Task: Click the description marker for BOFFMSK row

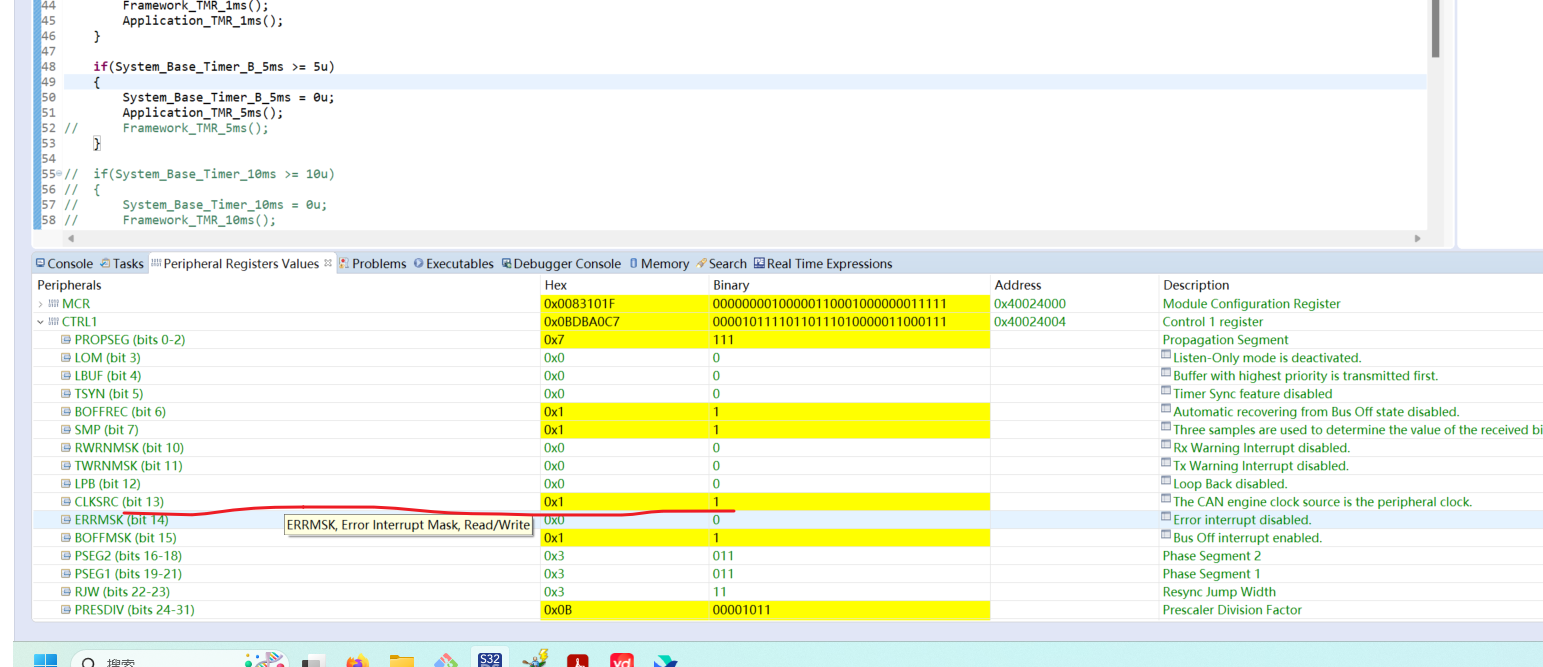Action: point(1166,536)
